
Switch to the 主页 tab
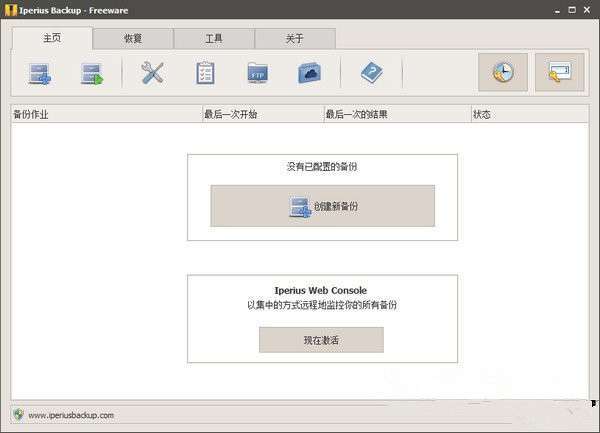tap(52, 38)
